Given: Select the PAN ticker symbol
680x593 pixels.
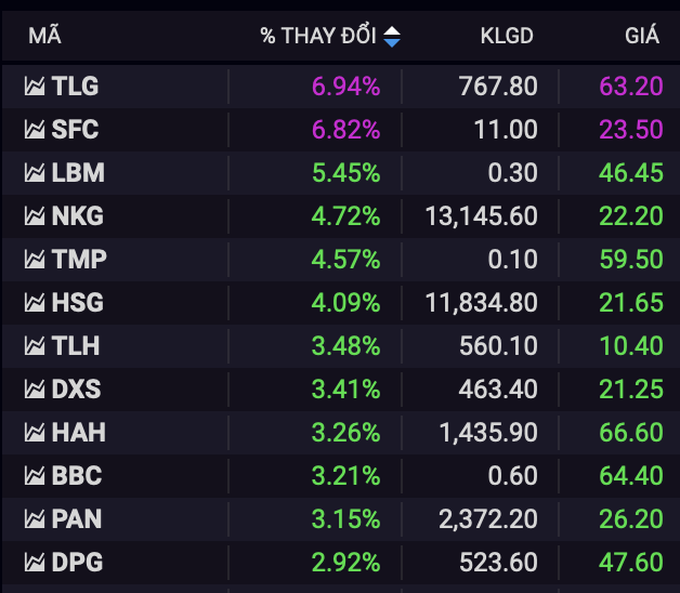Looking at the screenshot, I should 77,519.
